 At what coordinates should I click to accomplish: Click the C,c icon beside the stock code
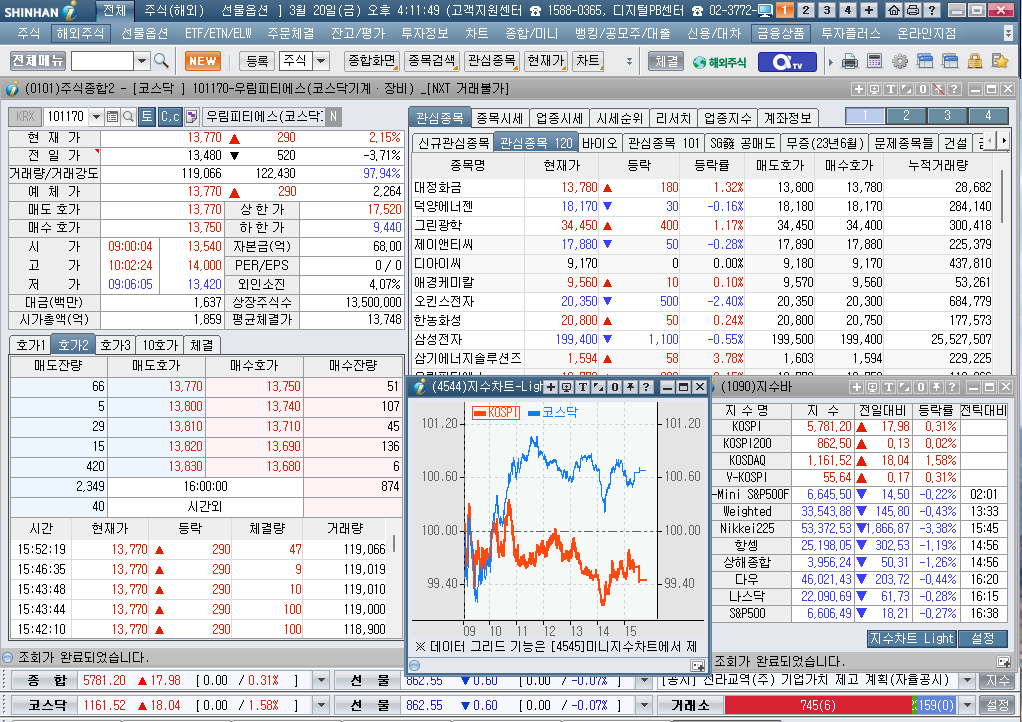[170, 117]
